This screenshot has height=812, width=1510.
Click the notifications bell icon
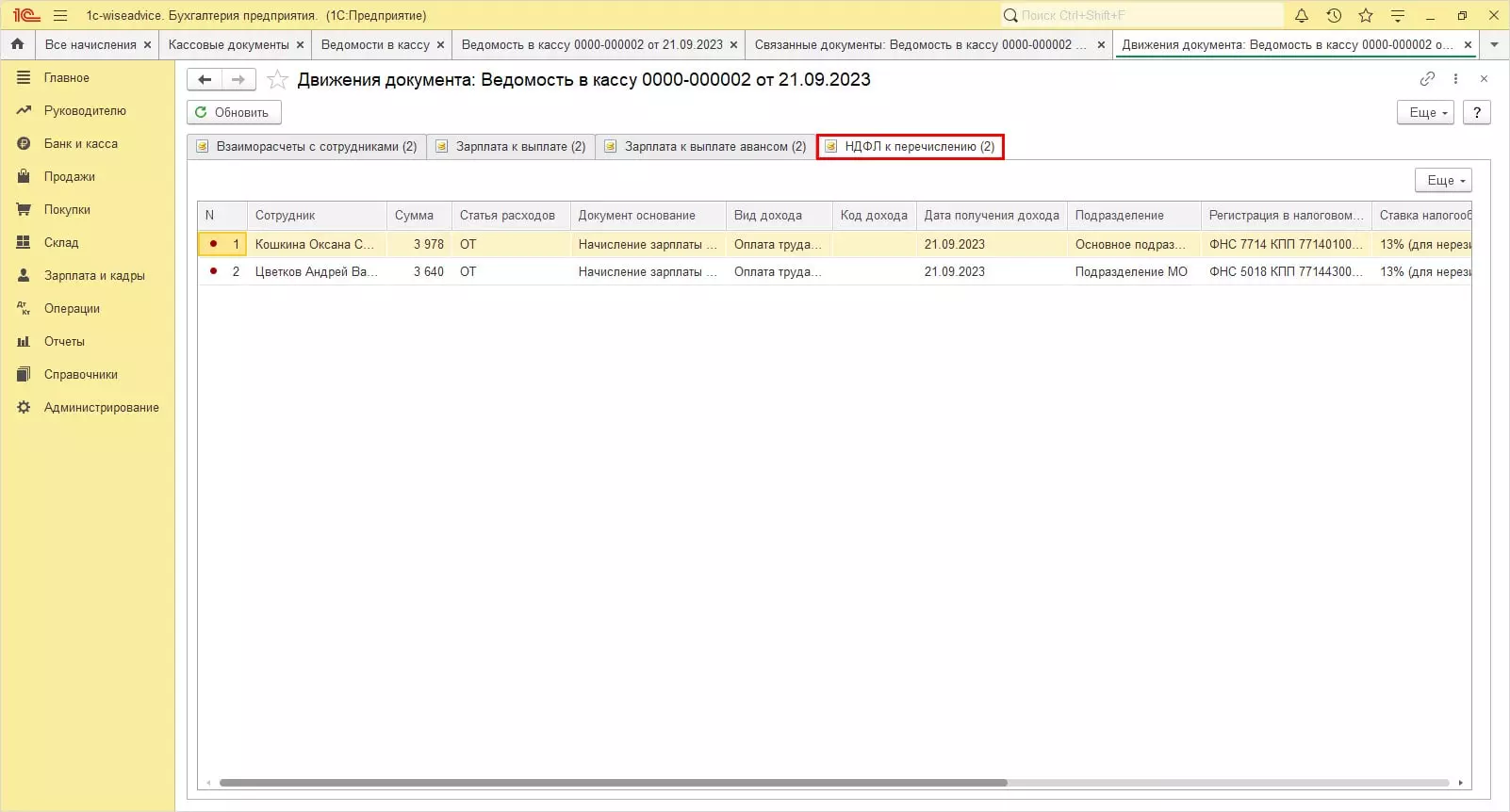1302,15
